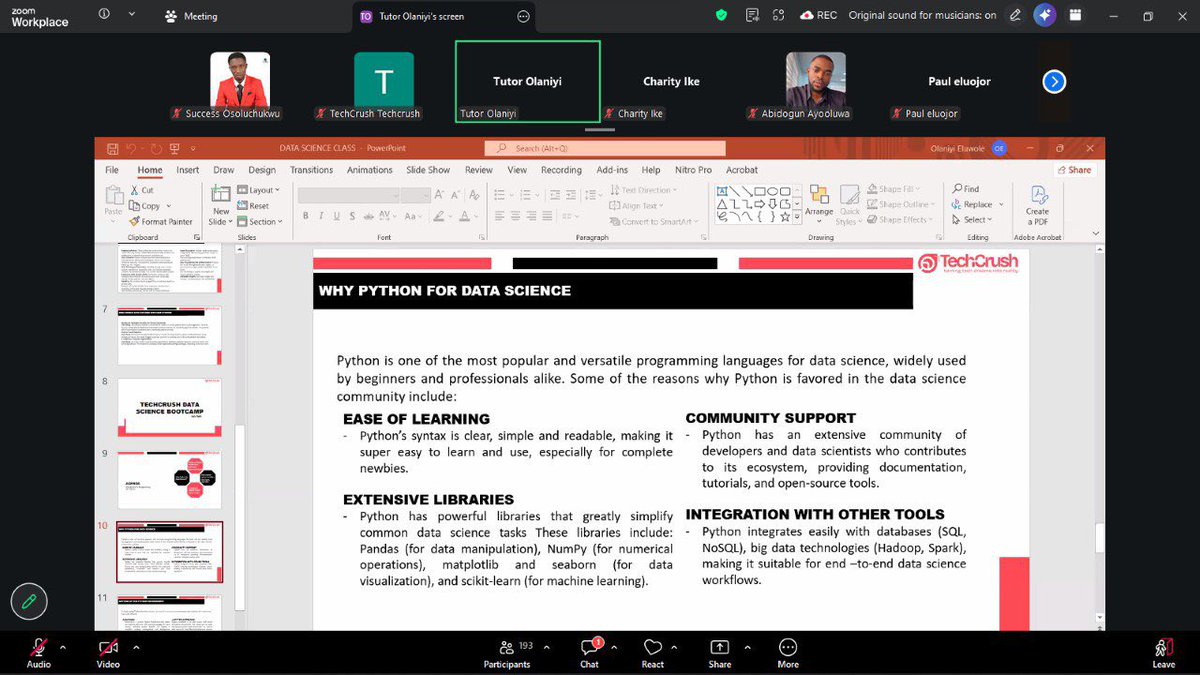
Task: Expand arrow next to Participants
Action: (547, 646)
